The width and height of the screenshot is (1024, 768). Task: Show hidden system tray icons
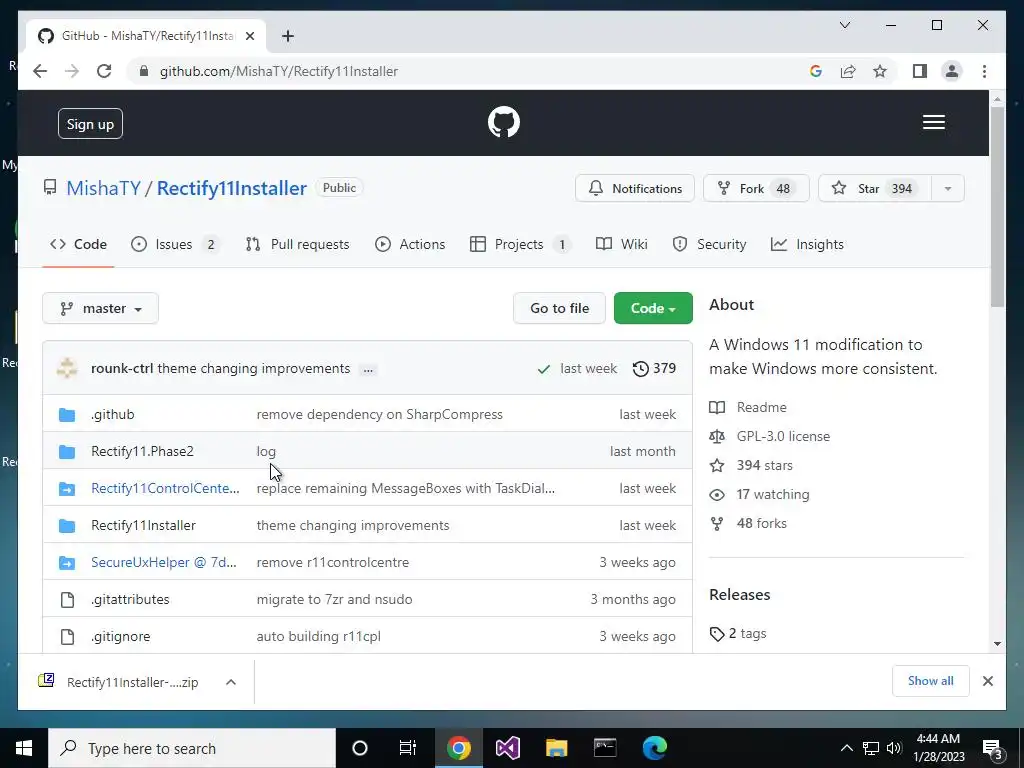tap(846, 748)
